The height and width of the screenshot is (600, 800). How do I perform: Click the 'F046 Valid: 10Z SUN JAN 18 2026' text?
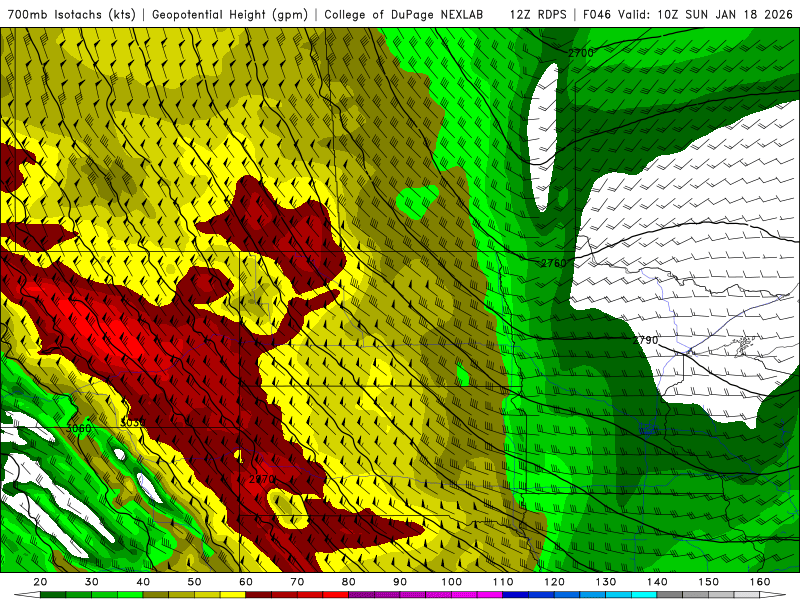point(687,14)
